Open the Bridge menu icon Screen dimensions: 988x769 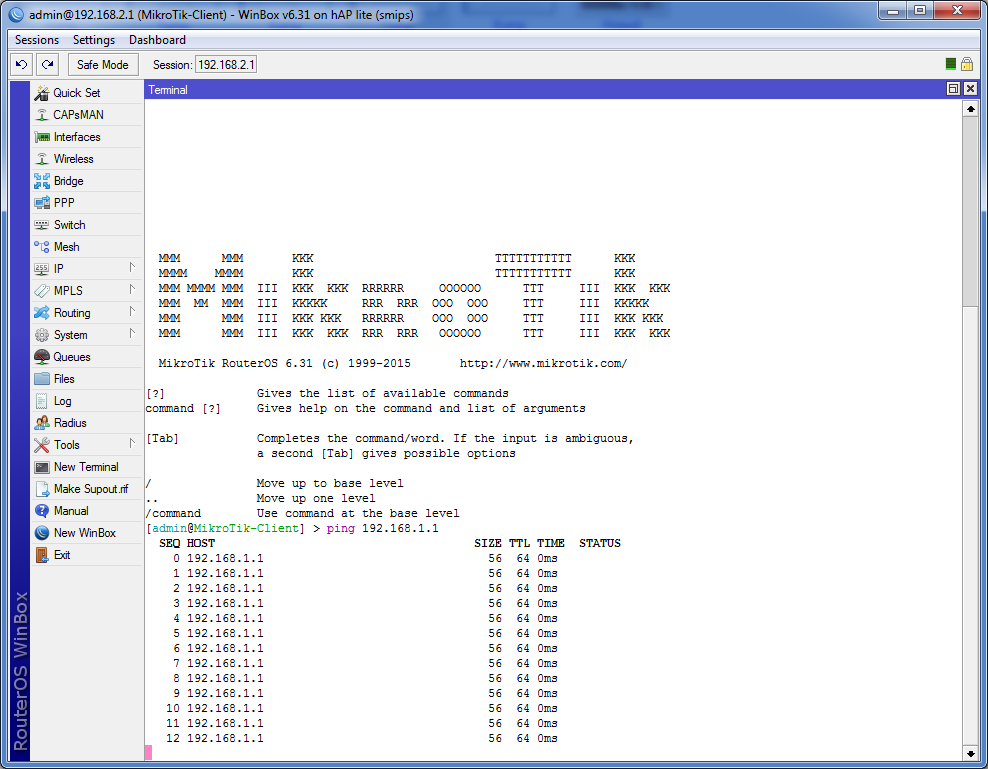pos(42,181)
